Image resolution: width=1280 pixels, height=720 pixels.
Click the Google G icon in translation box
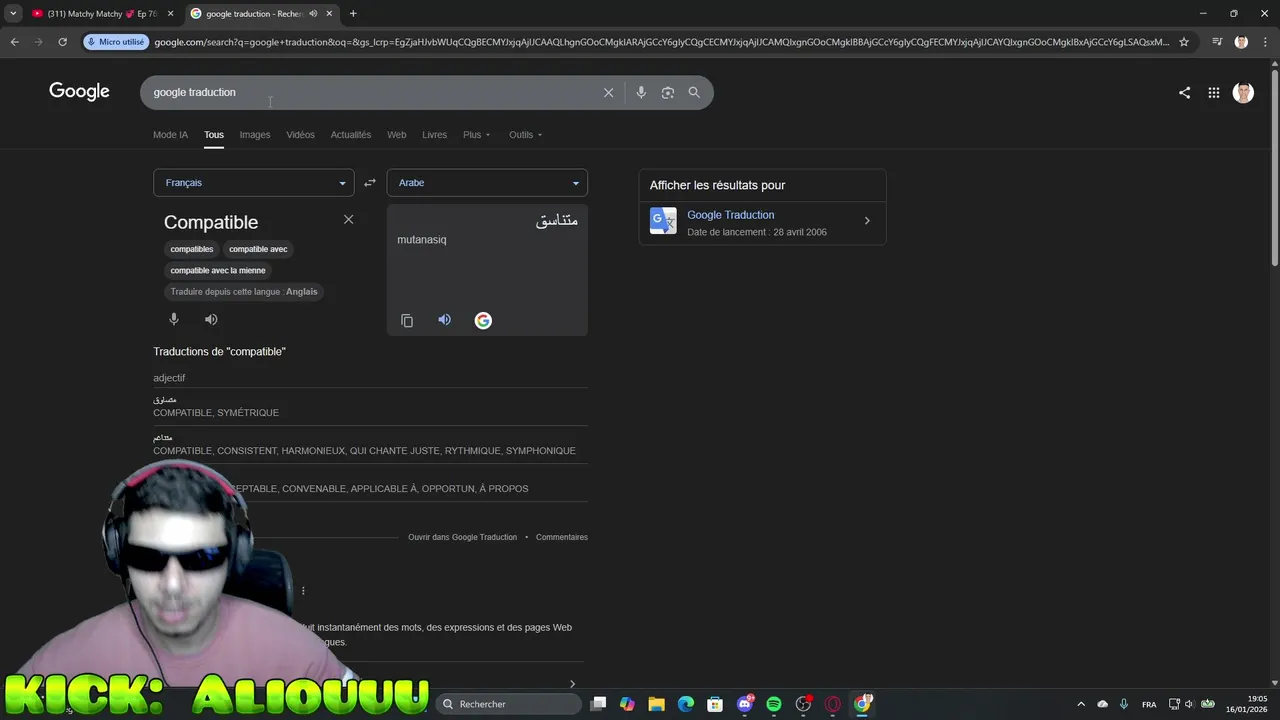pos(483,320)
